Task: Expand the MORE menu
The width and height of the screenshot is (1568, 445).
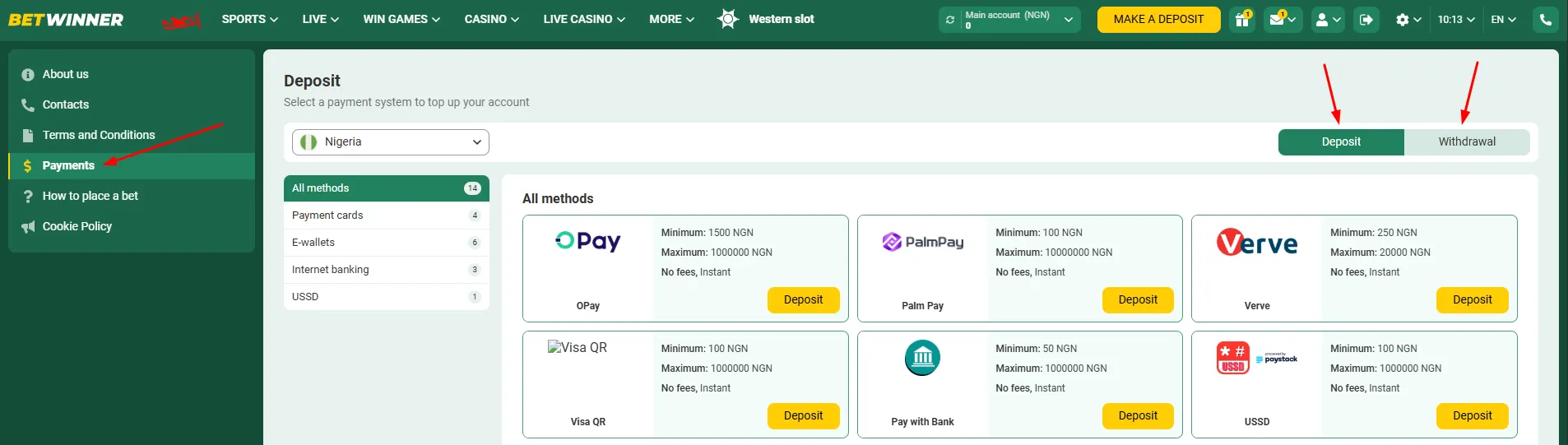Action: 671,19
